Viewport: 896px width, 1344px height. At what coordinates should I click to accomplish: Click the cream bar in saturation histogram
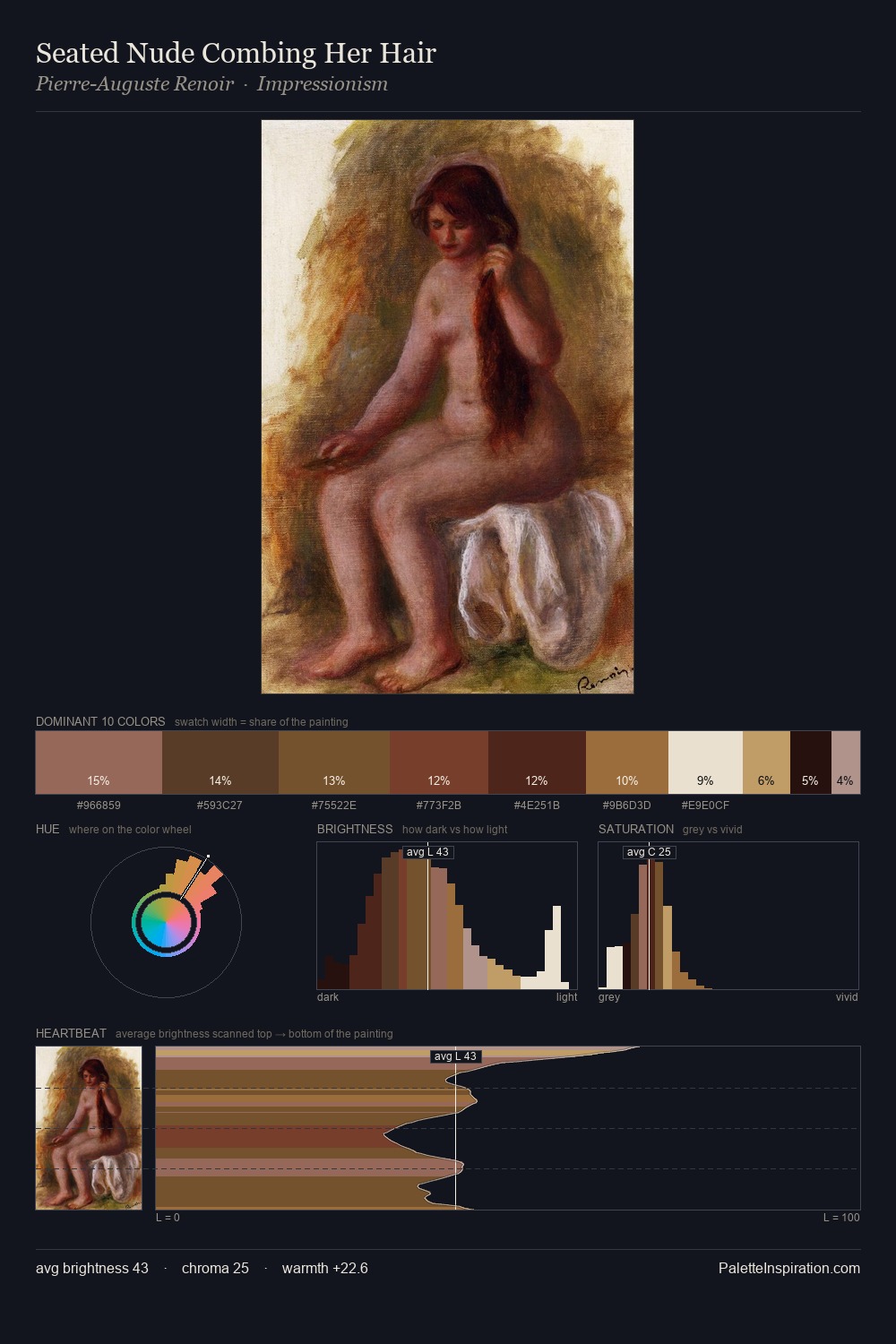tap(615, 968)
